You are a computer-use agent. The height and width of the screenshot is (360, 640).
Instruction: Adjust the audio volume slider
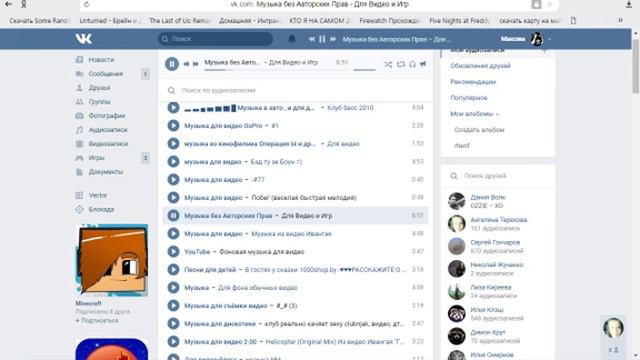364,70
